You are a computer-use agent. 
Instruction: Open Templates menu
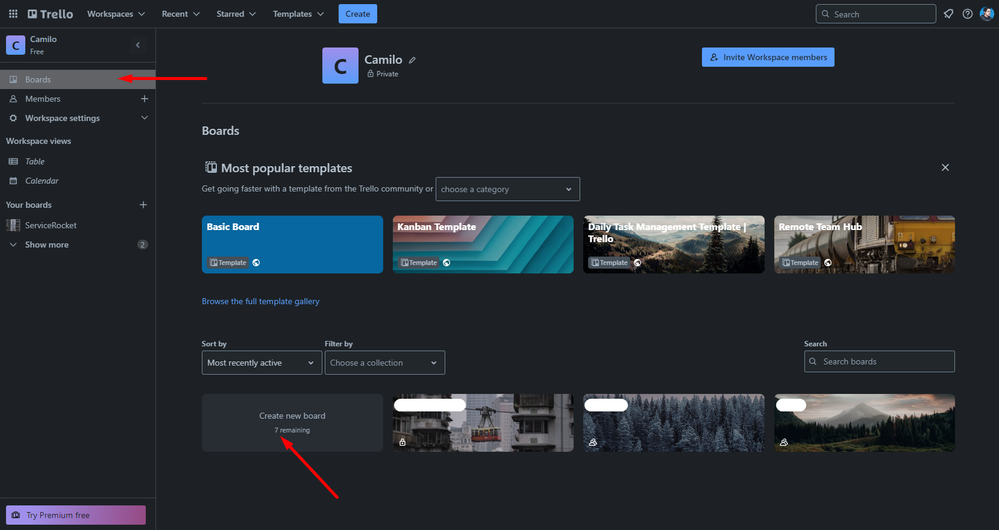point(298,13)
